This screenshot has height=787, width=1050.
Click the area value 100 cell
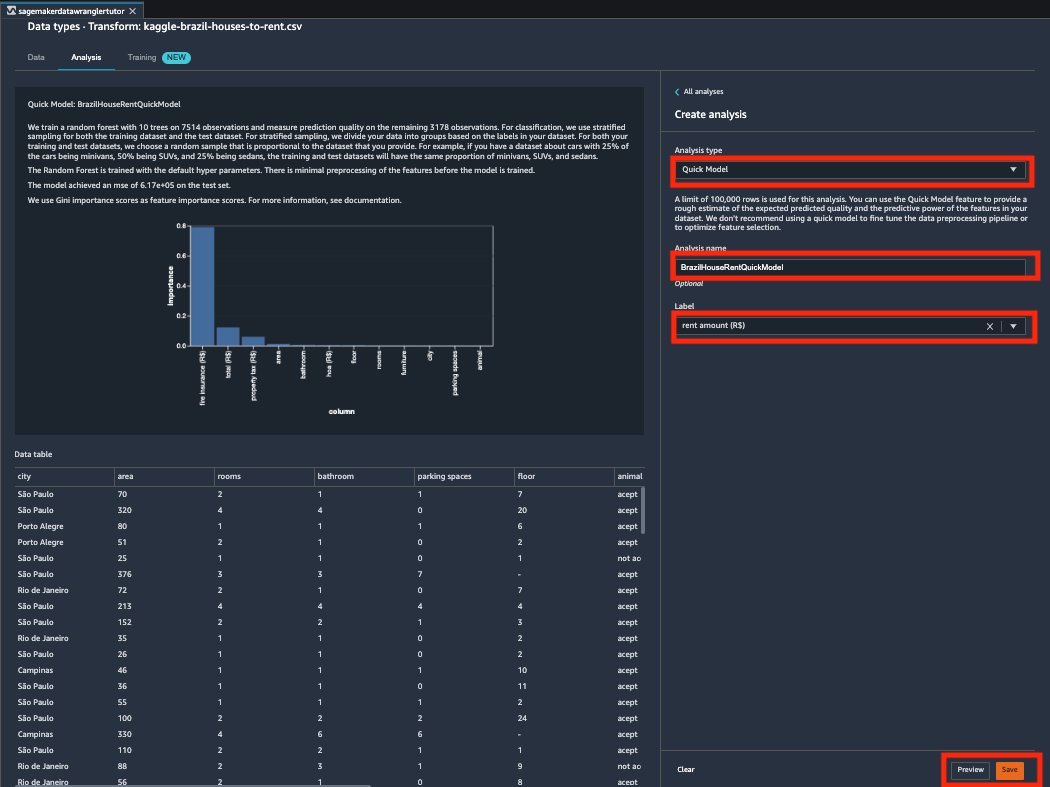click(x=125, y=719)
